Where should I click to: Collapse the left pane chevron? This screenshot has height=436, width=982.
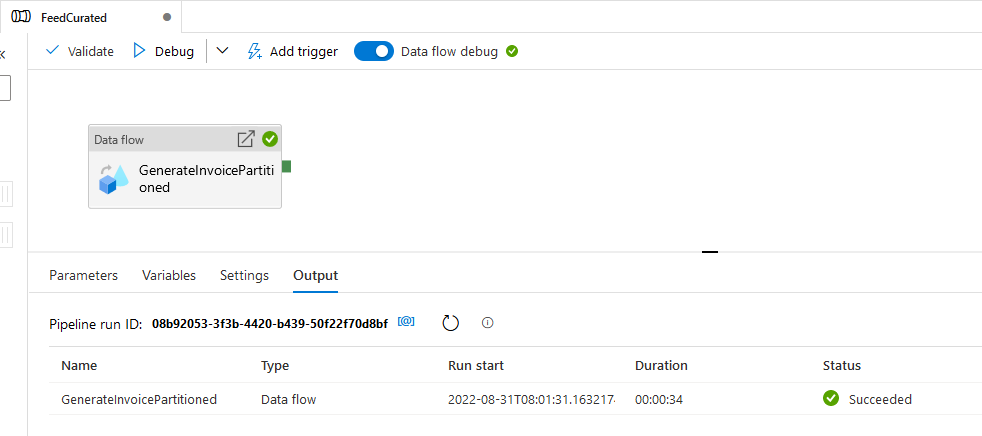pyautogui.click(x=2, y=55)
